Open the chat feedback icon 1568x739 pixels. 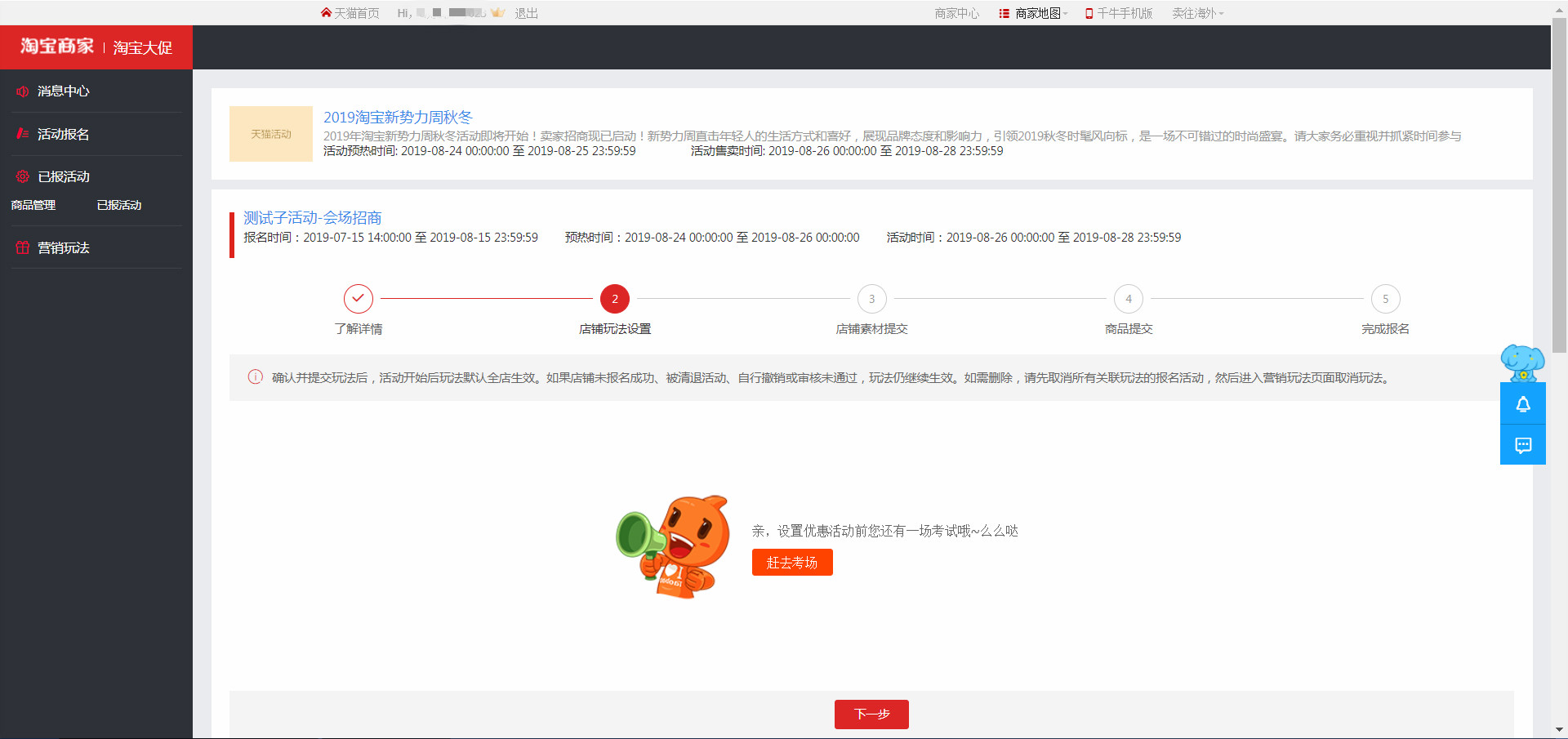point(1523,445)
